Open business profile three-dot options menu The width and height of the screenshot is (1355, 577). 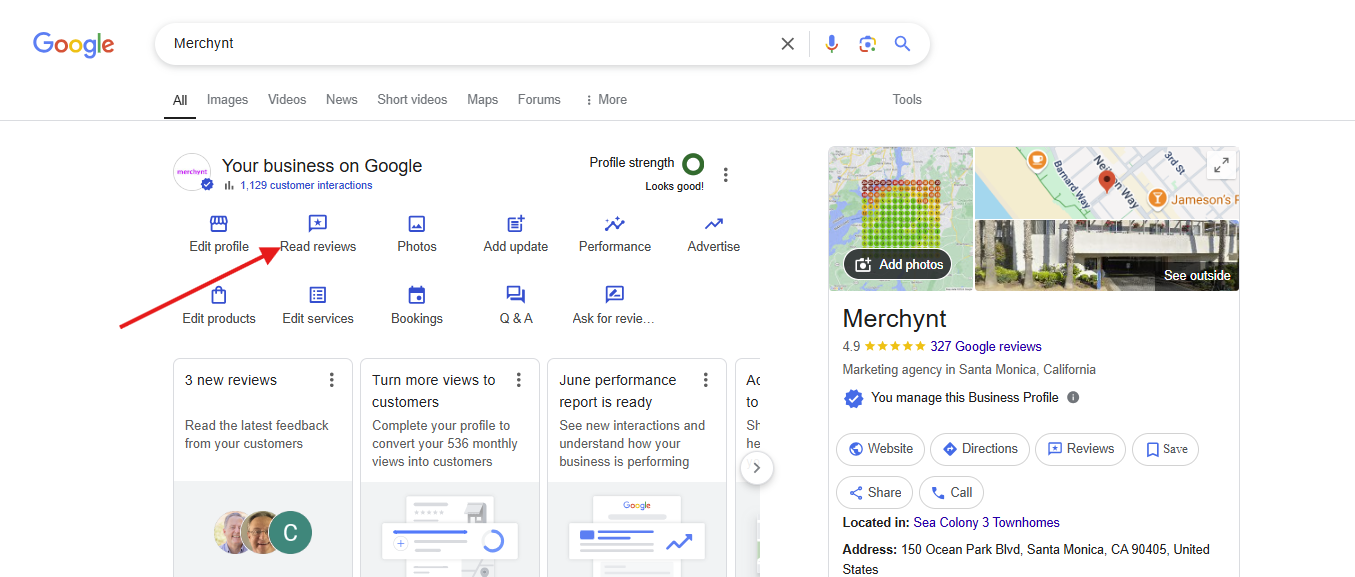point(726,175)
